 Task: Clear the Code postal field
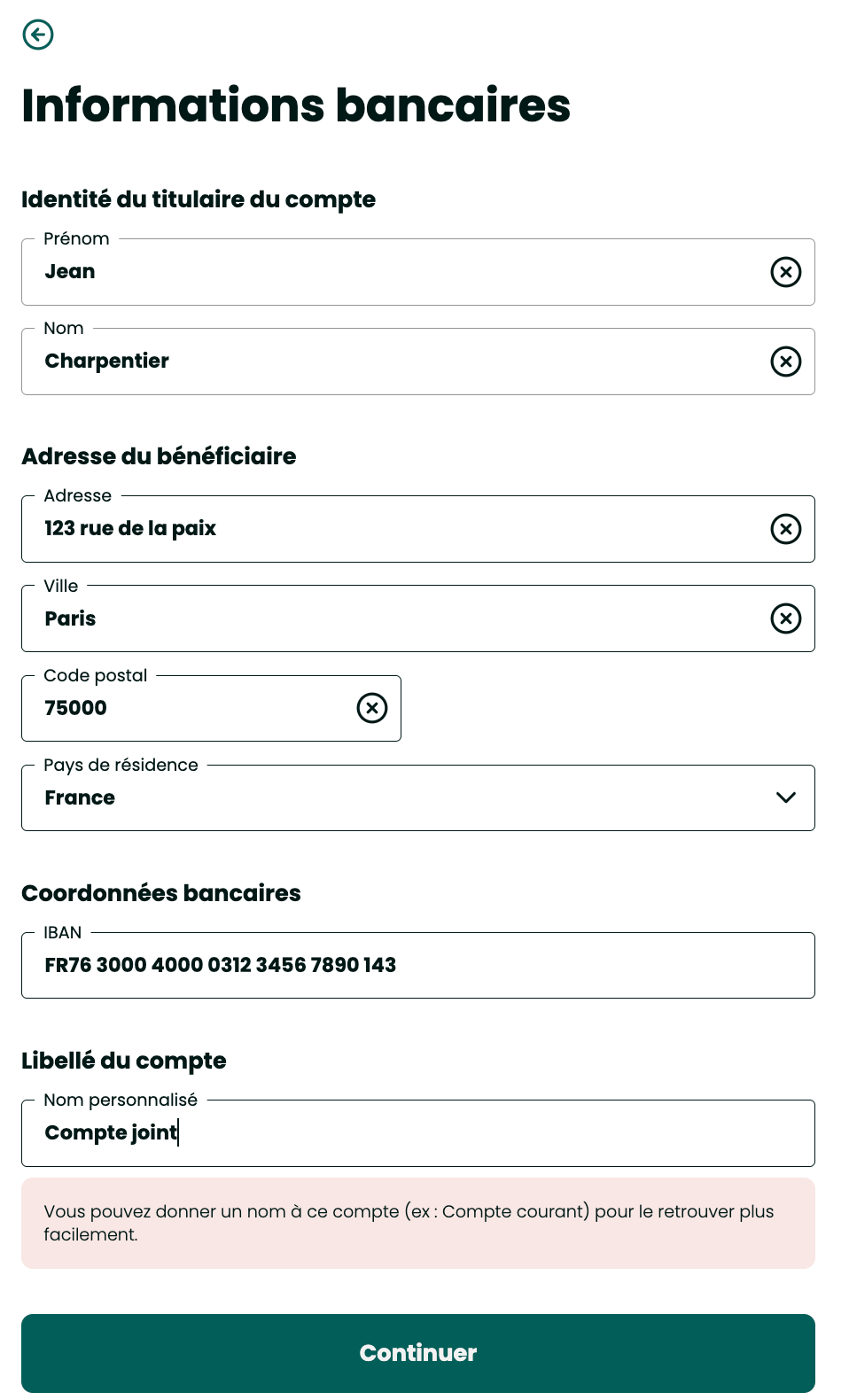pos(372,708)
